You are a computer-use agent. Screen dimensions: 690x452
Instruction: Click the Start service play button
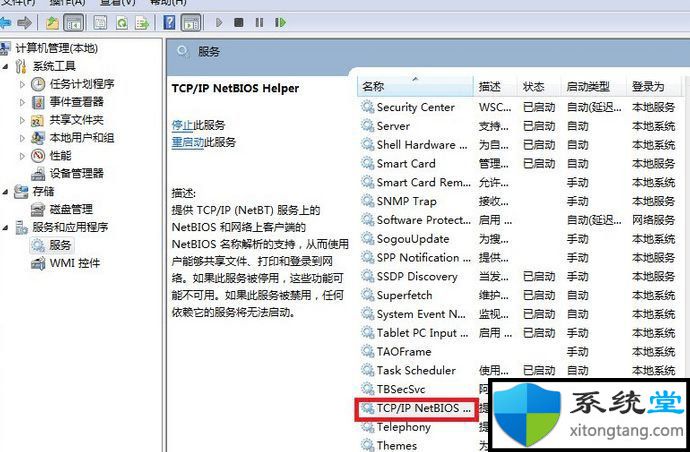[219, 22]
